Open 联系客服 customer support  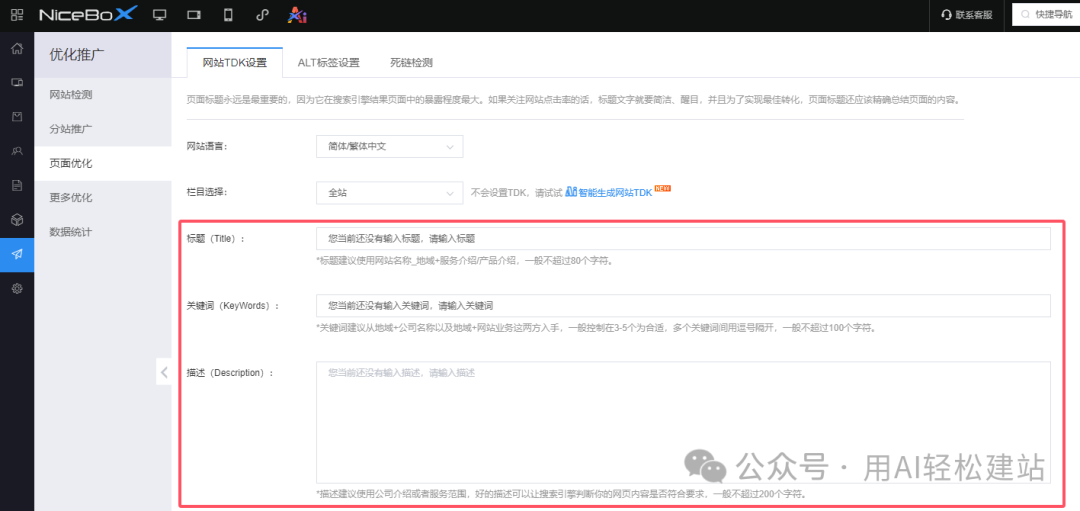coord(967,14)
